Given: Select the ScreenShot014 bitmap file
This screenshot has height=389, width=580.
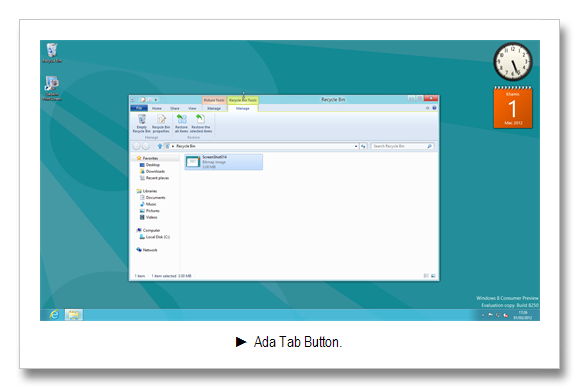Looking at the screenshot, I should [224, 162].
